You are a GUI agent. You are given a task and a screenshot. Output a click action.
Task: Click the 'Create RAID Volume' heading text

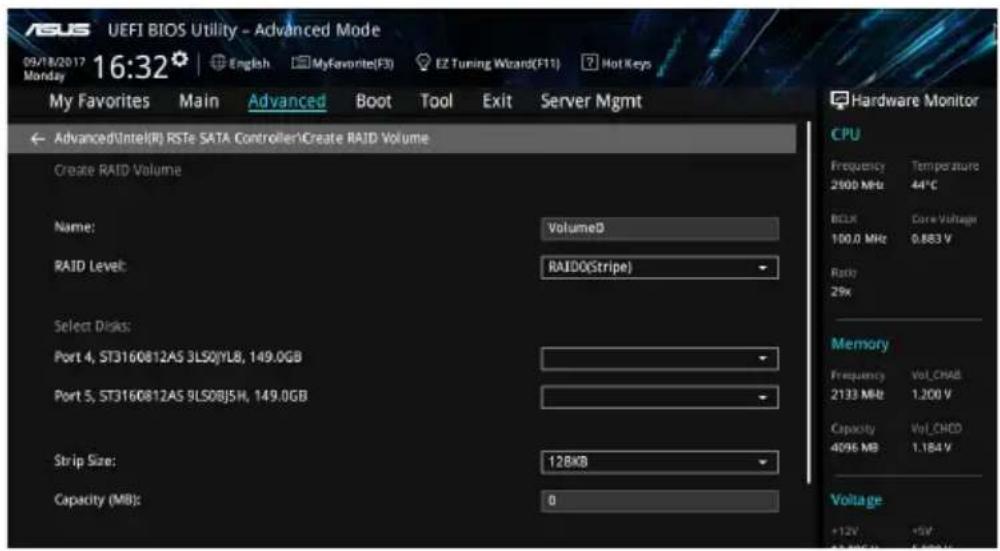pos(117,170)
